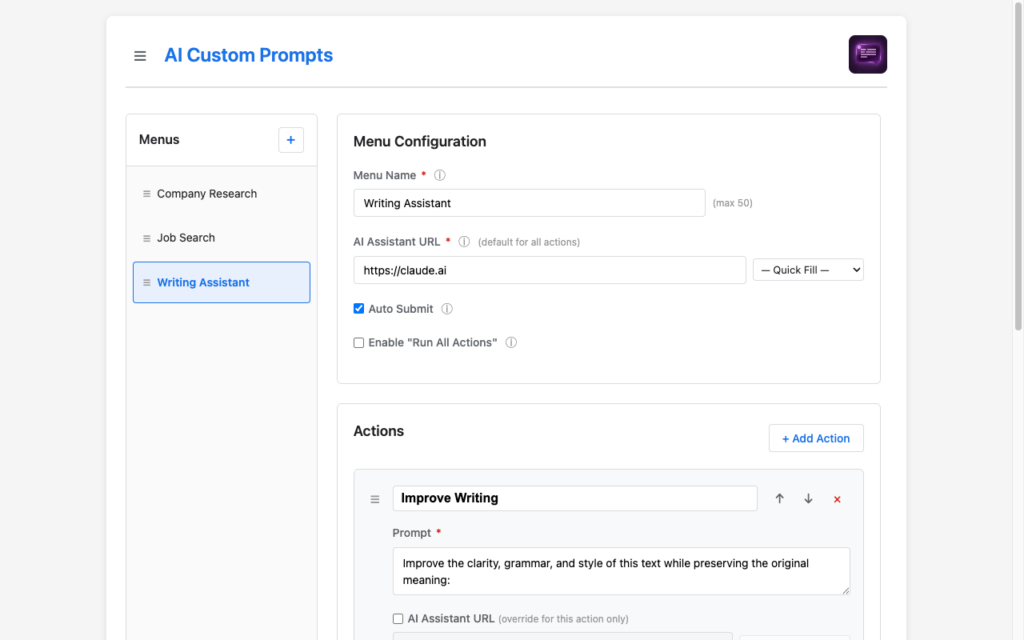Check the action-level AI Assistant URL override
This screenshot has height=640, width=1024.
click(x=398, y=618)
